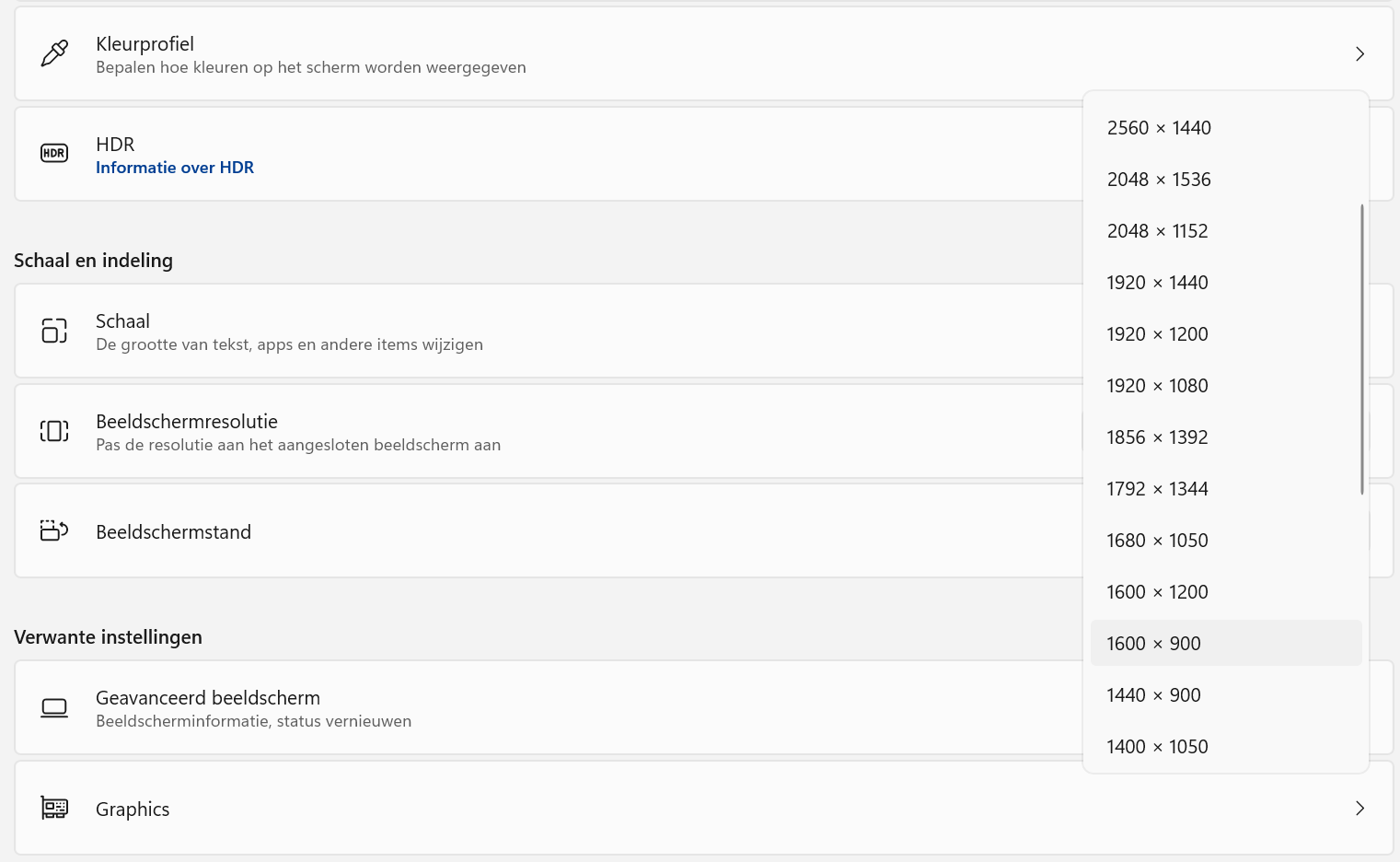Click the HDR badge icon
The height and width of the screenshot is (862, 1400).
pos(54,153)
